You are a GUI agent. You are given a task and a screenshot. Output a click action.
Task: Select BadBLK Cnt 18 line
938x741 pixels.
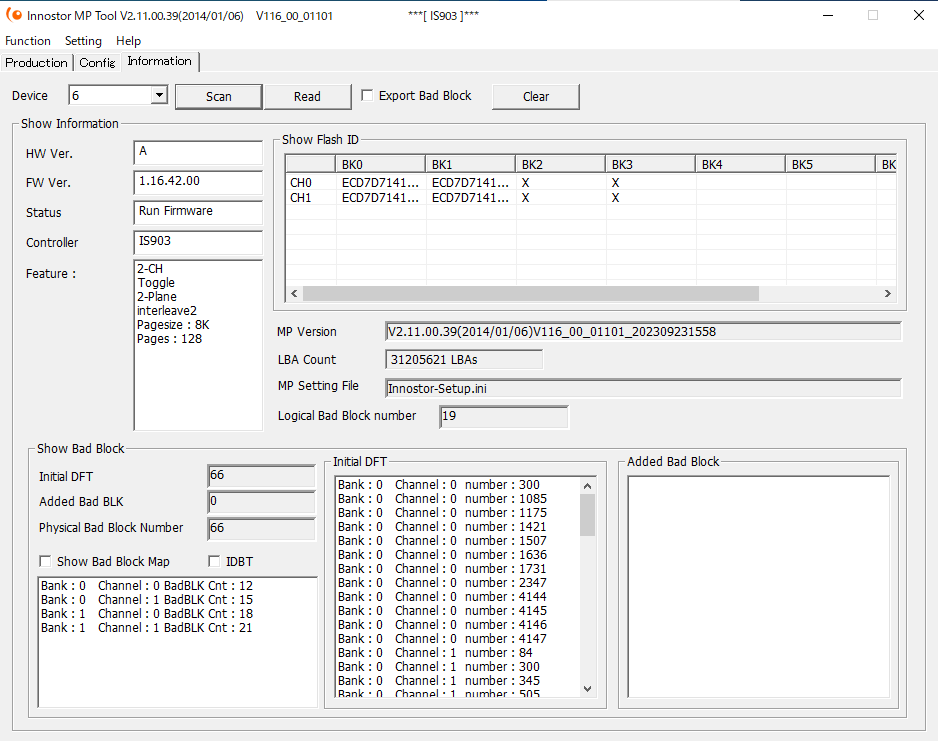147,614
